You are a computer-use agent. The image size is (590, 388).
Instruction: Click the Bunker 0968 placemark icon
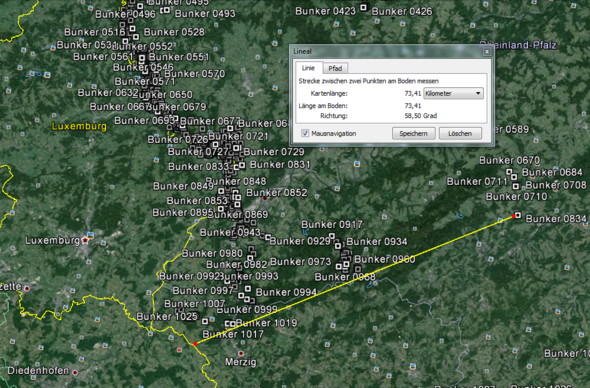coord(357,269)
